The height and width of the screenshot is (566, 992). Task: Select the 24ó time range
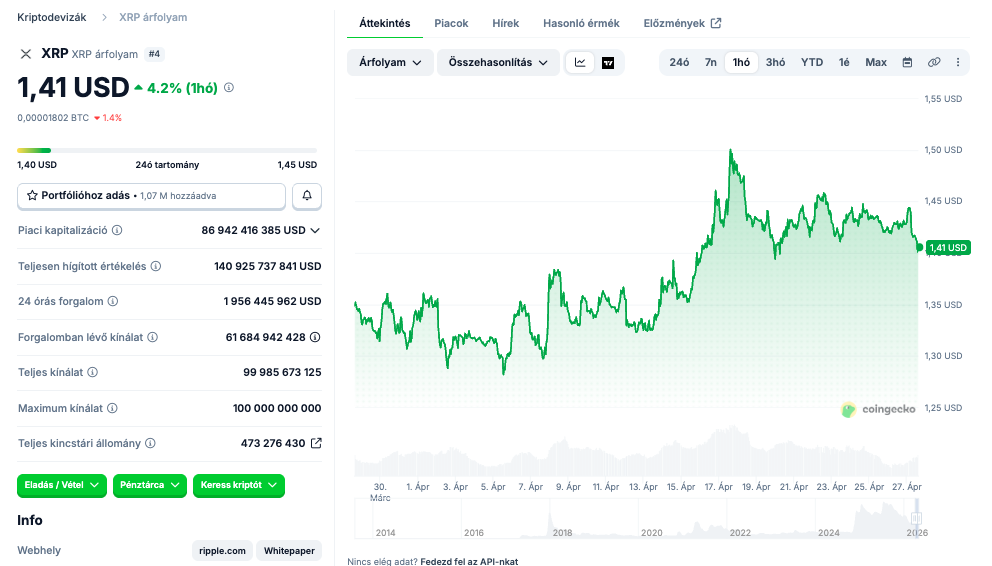pyautogui.click(x=679, y=62)
